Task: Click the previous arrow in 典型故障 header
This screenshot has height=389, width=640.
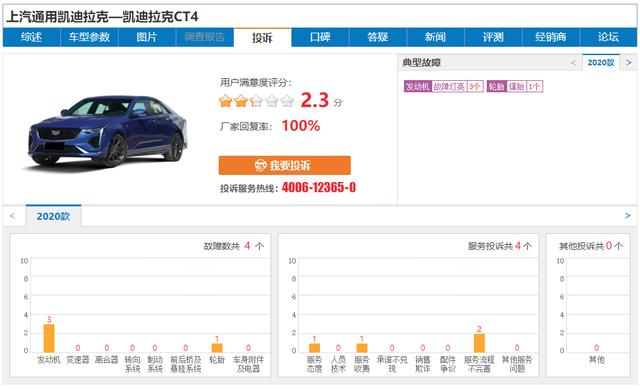Action: click(x=573, y=62)
